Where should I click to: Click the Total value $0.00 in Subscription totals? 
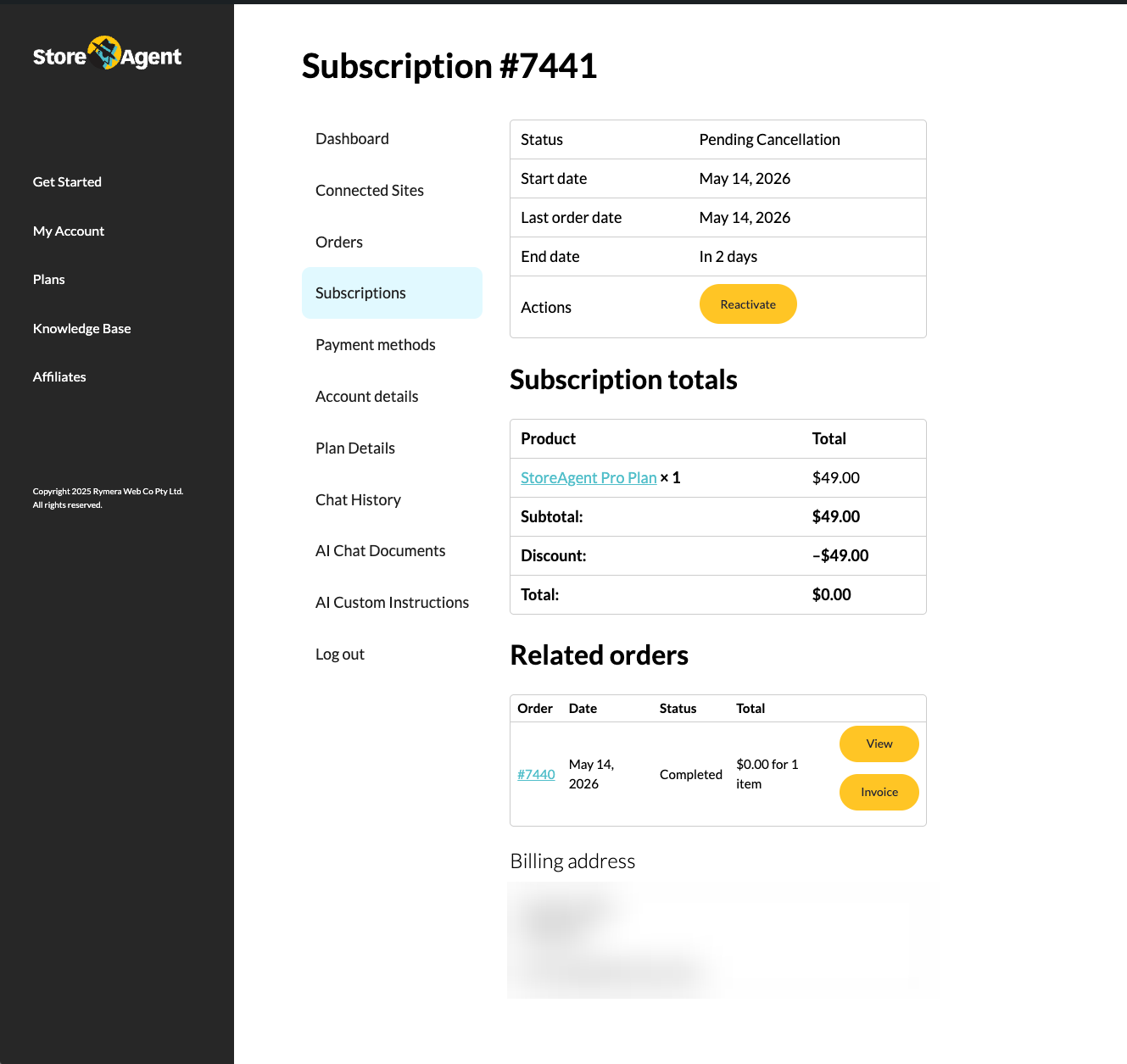coord(832,594)
